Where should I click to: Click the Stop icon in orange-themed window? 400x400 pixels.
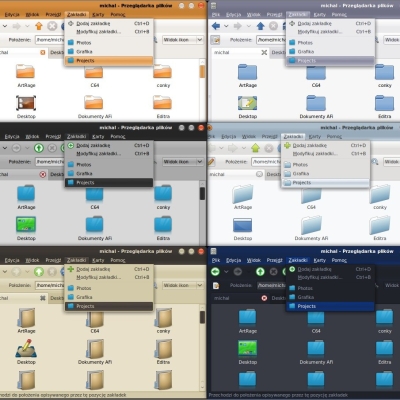(52, 26)
